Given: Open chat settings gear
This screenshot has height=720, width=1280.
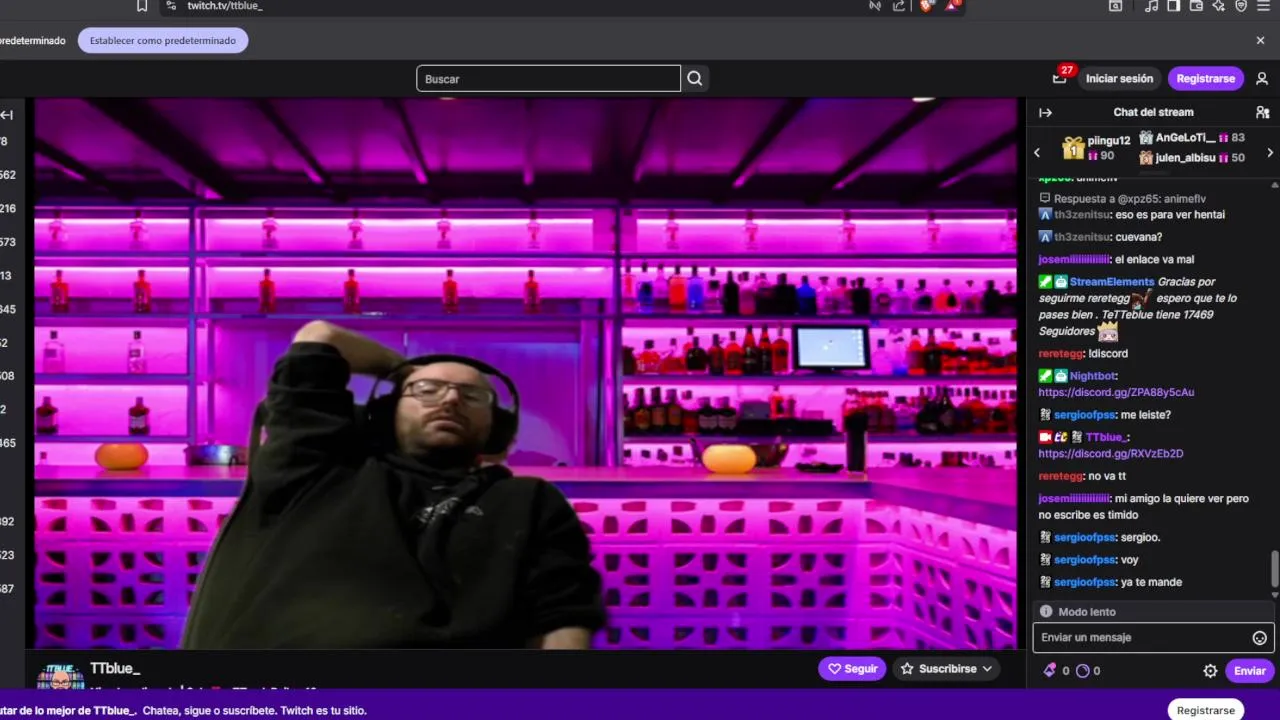Looking at the screenshot, I should click(x=1210, y=671).
